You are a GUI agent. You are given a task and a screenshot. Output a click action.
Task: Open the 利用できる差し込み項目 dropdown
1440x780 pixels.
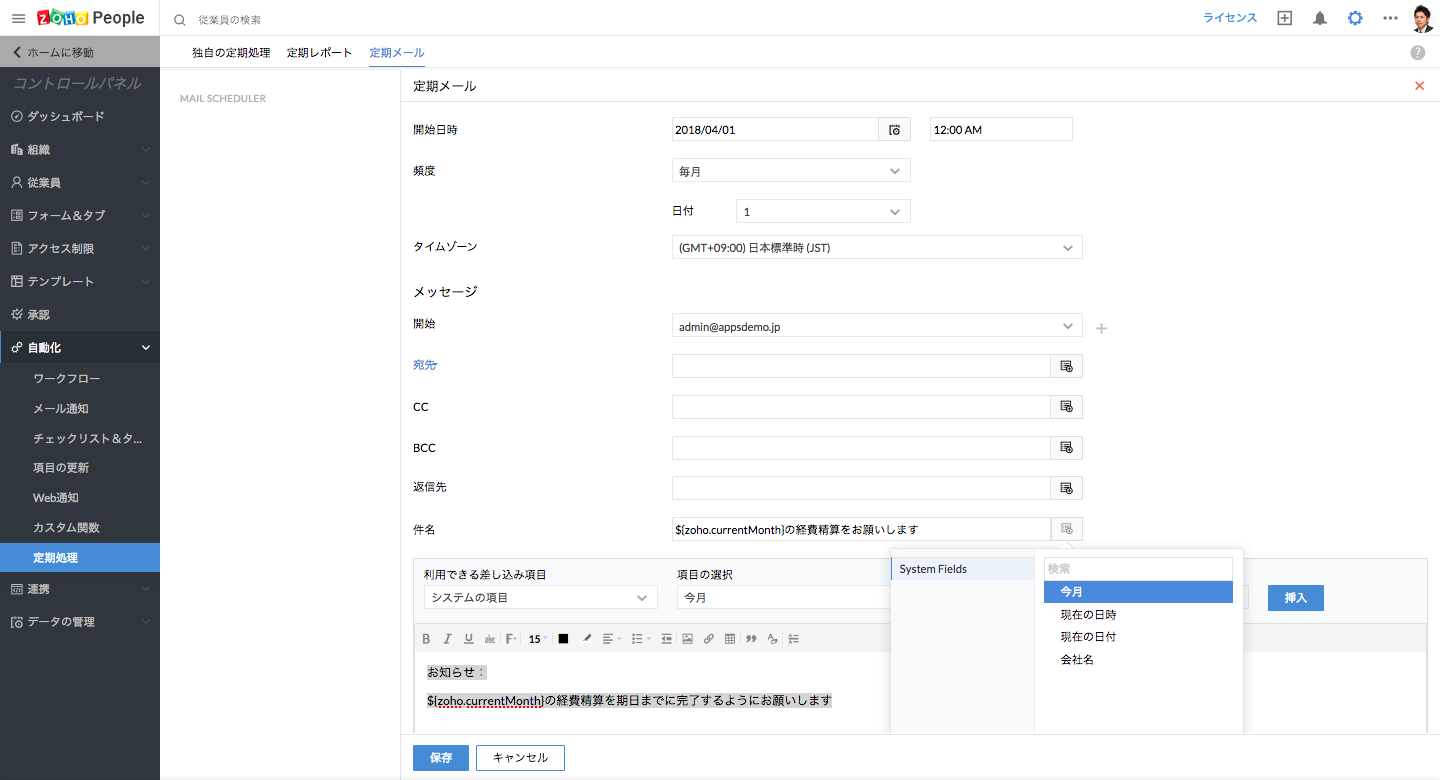540,598
